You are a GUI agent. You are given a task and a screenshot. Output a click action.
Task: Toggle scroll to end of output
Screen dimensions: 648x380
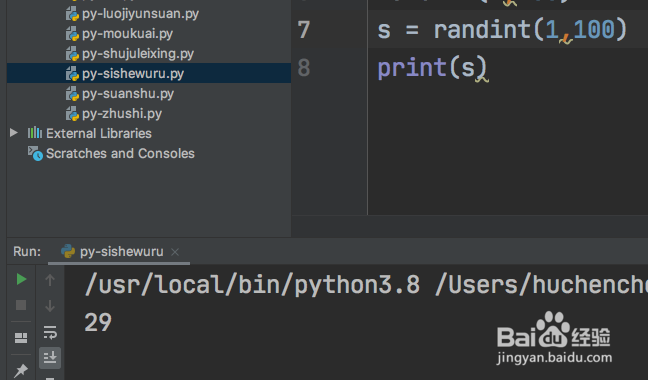50,357
